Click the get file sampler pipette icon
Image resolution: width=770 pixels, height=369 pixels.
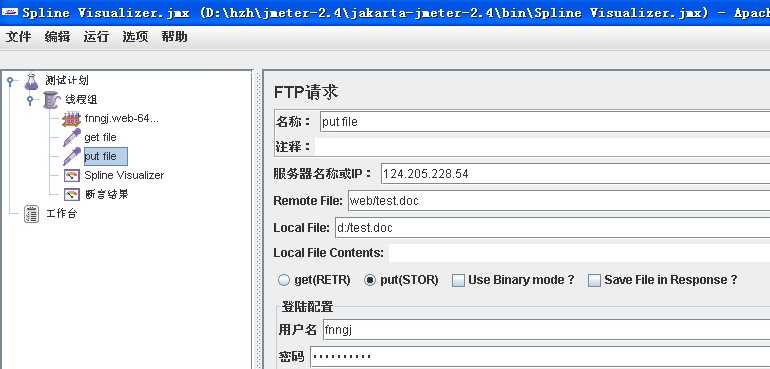(72, 138)
